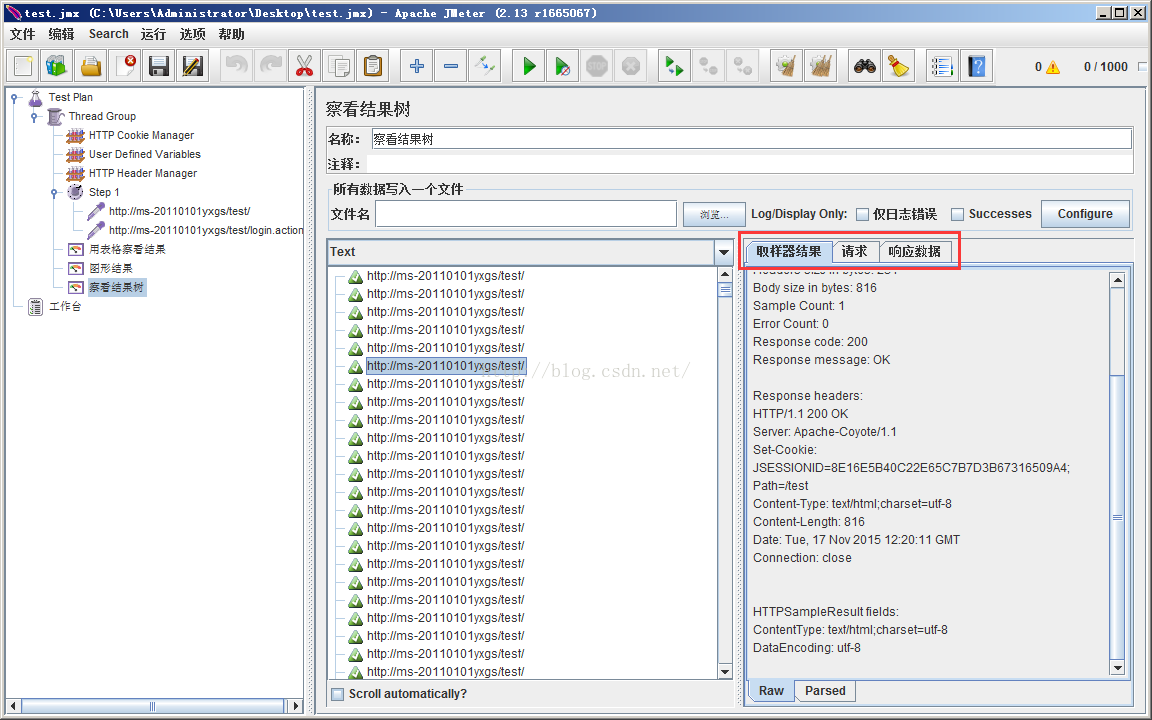Screen dimensions: 1152x720
Task: Click the Paste clipboard icon
Action: pos(372,66)
